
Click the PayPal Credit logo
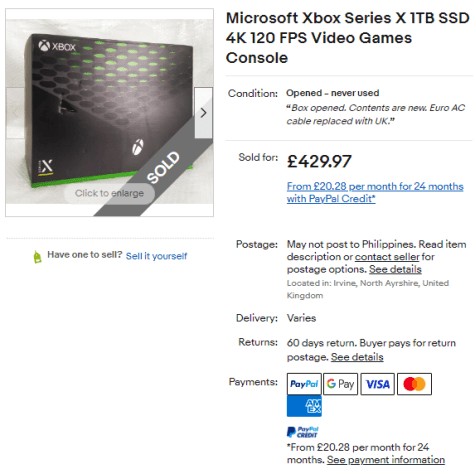tap(302, 432)
